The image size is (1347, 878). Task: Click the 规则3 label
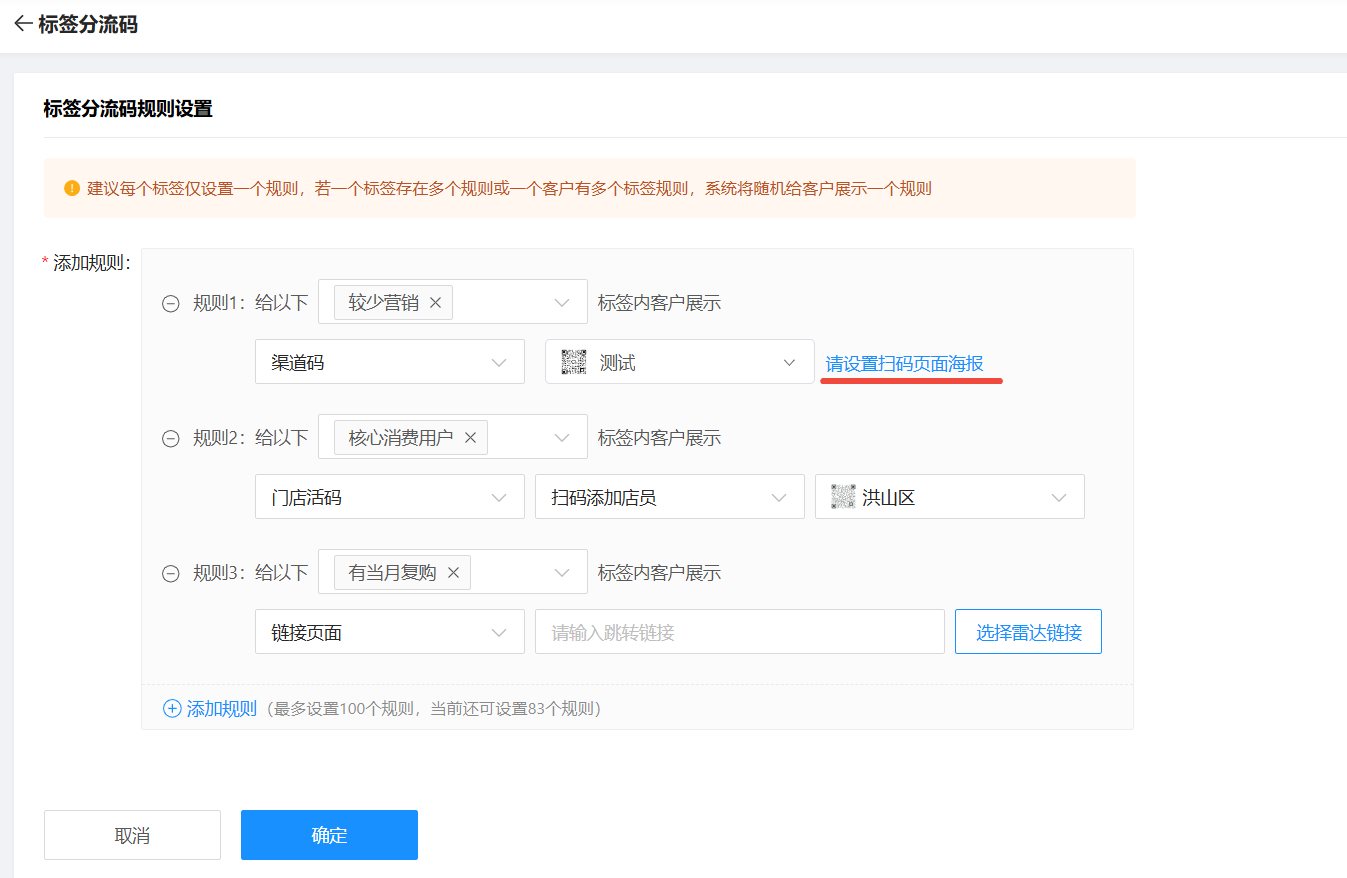coord(219,573)
